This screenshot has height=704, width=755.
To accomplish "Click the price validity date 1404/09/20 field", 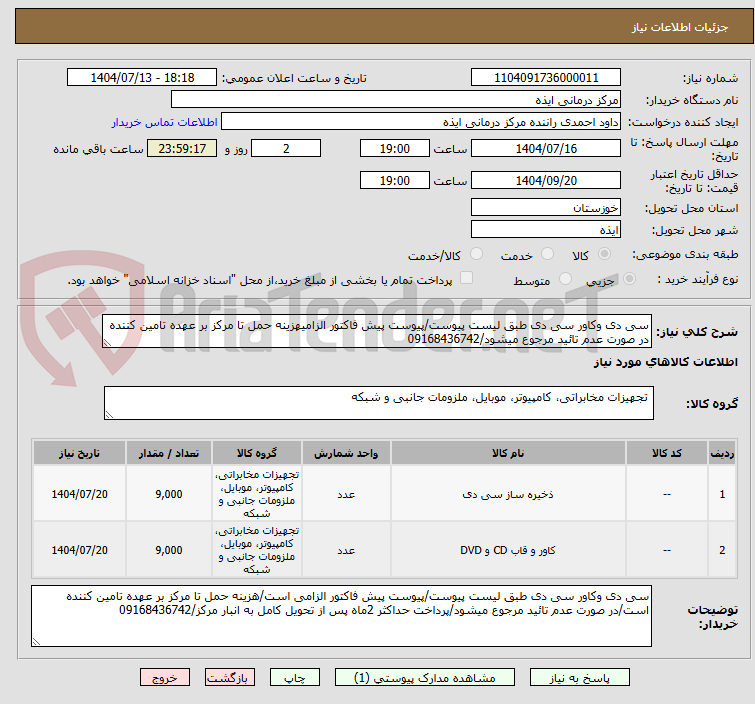I will pos(546,181).
